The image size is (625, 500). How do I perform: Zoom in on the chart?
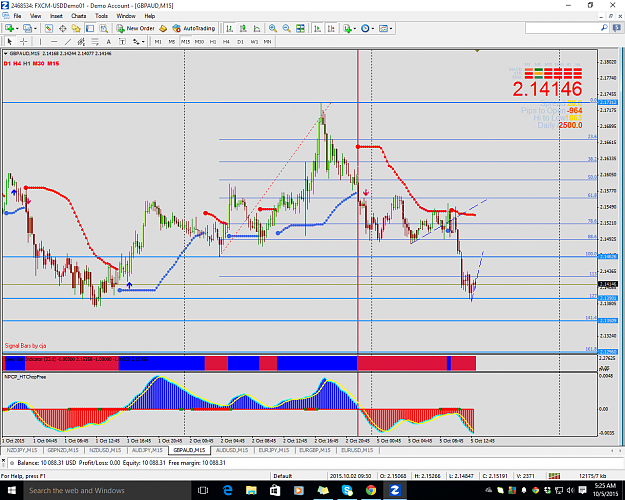click(x=273, y=28)
